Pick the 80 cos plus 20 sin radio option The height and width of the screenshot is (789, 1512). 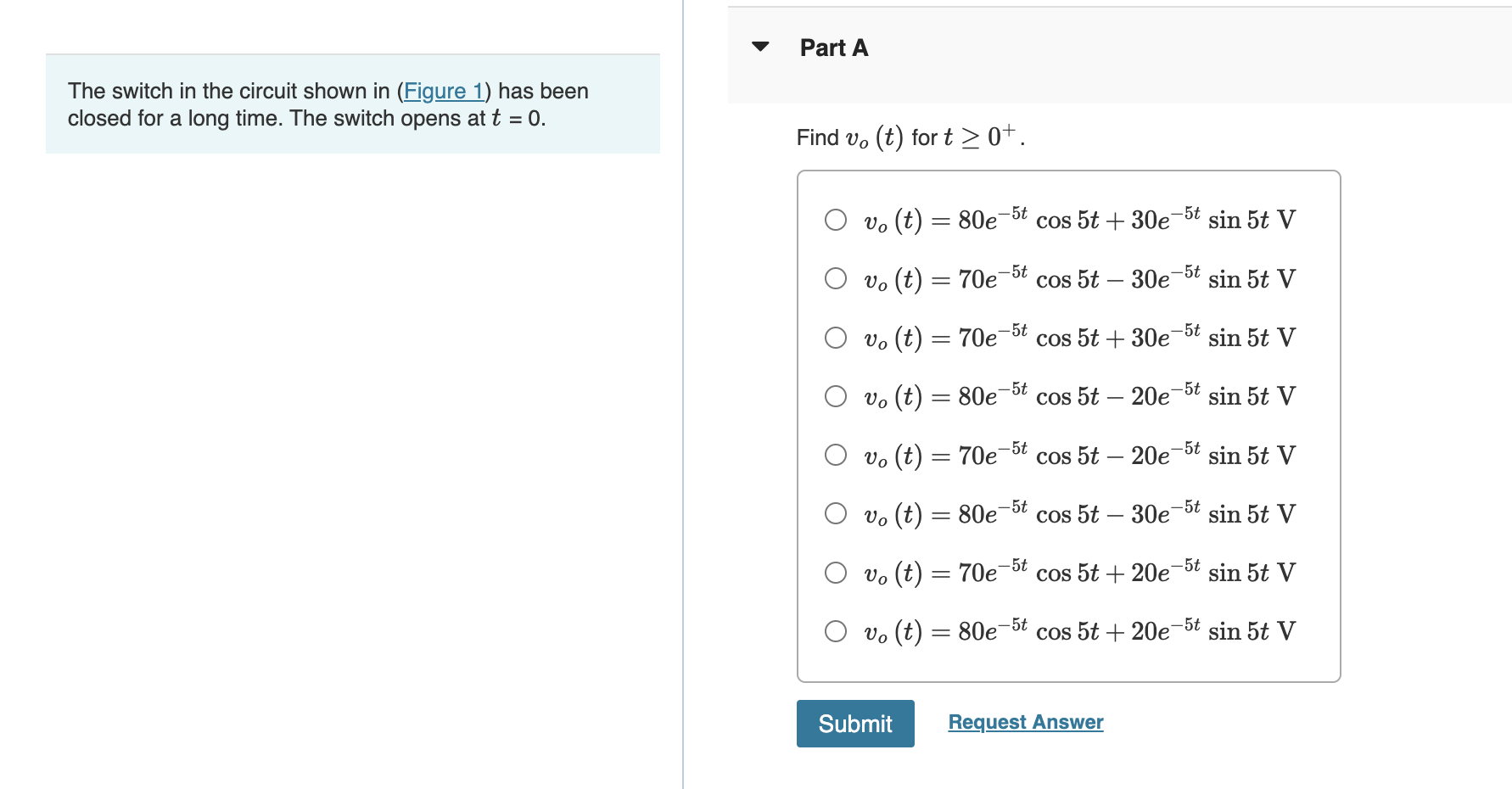[836, 631]
